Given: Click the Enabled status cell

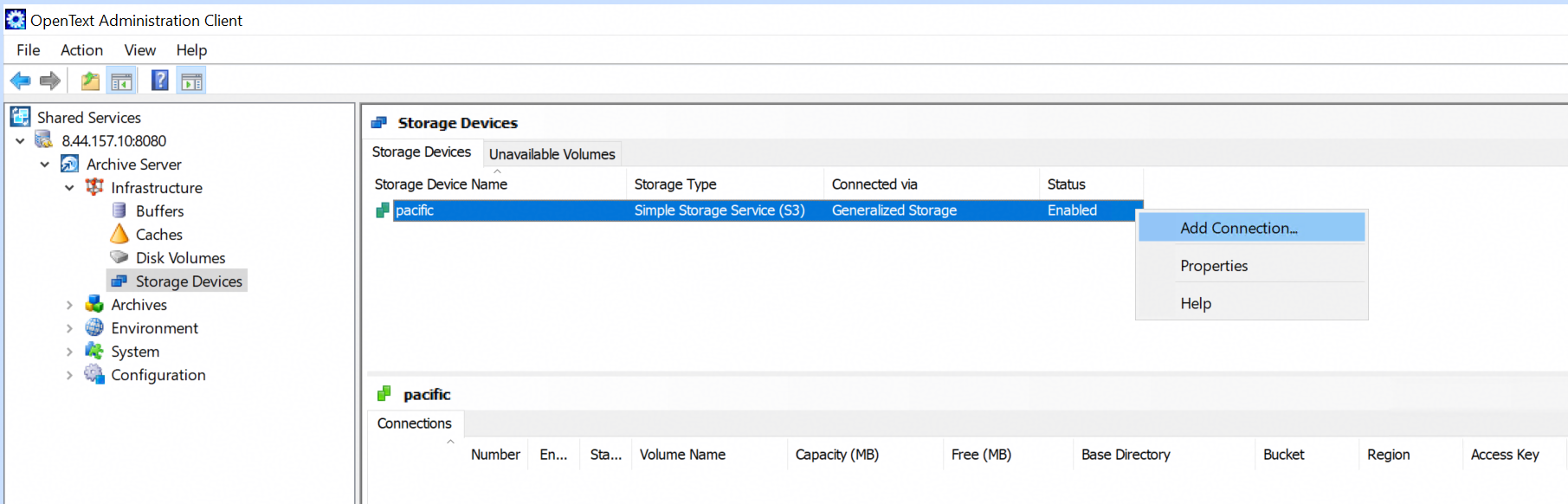Looking at the screenshot, I should coord(1072,210).
